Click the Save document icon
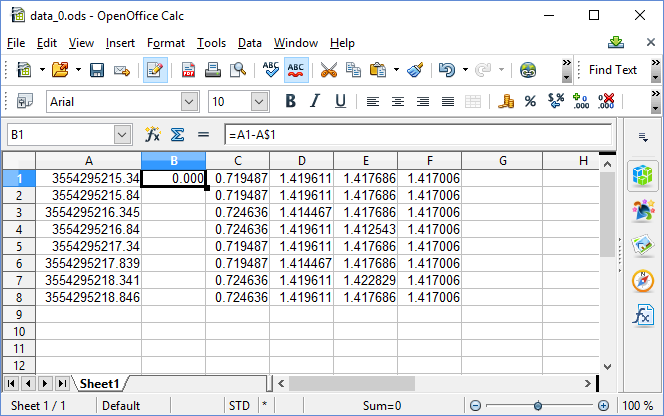 click(97, 70)
